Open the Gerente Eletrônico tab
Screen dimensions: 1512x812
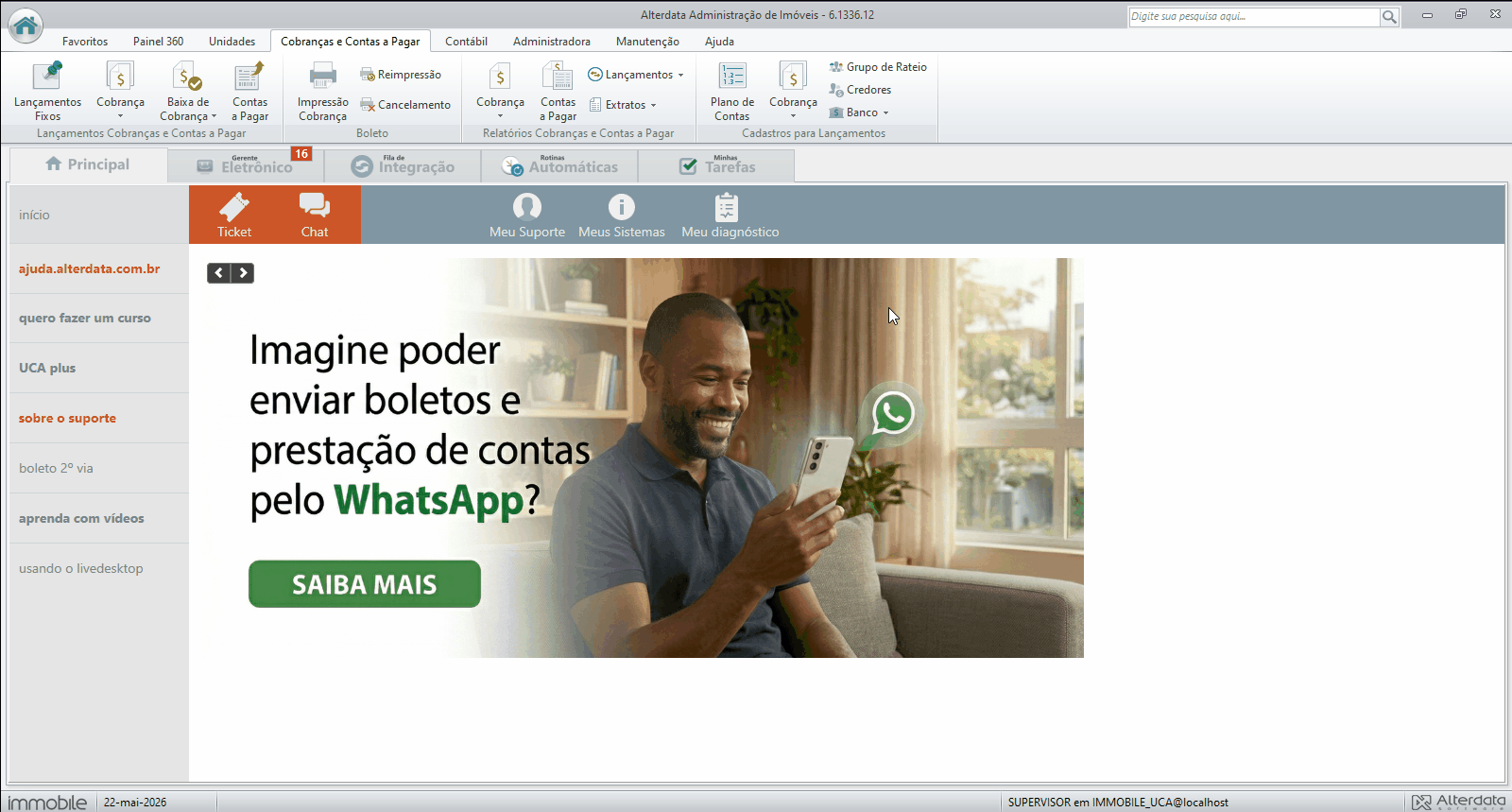point(246,165)
